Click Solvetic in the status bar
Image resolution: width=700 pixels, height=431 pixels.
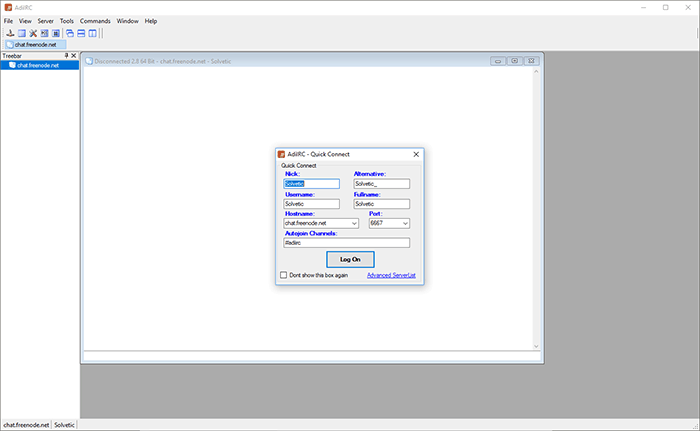pyautogui.click(x=64, y=425)
